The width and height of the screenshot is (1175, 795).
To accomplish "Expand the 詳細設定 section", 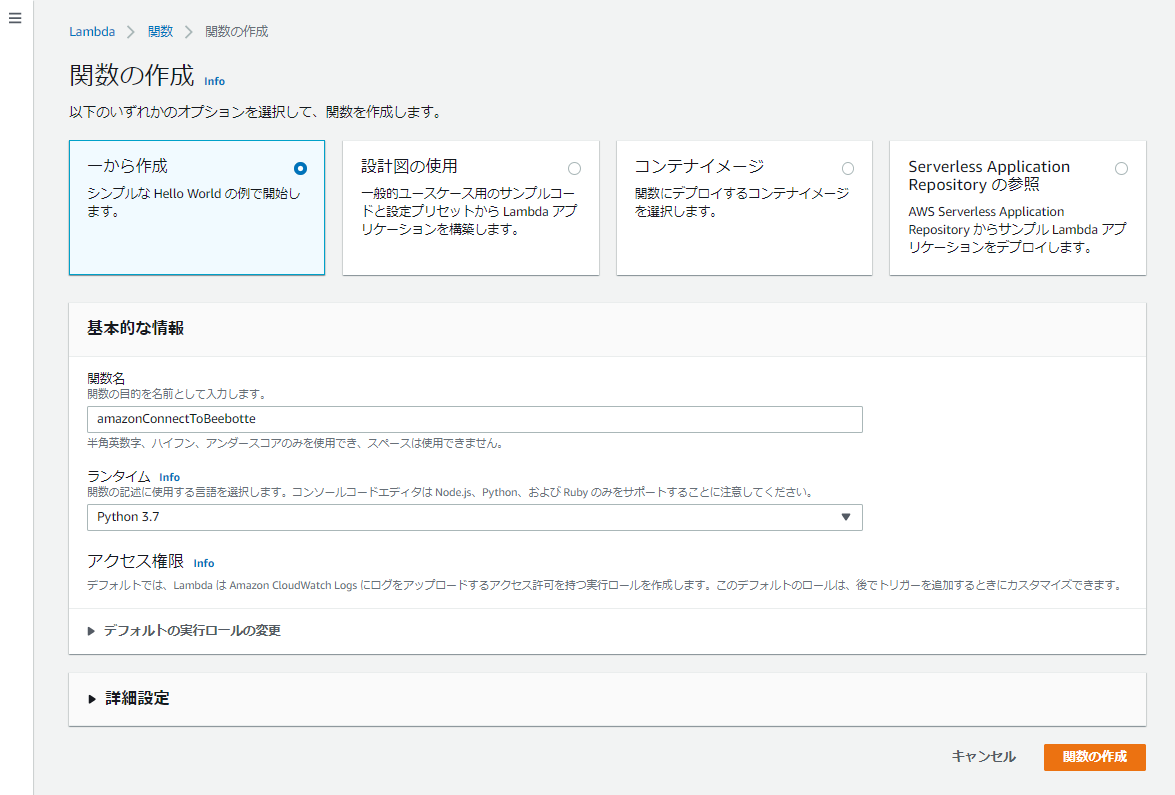I will pos(129,698).
